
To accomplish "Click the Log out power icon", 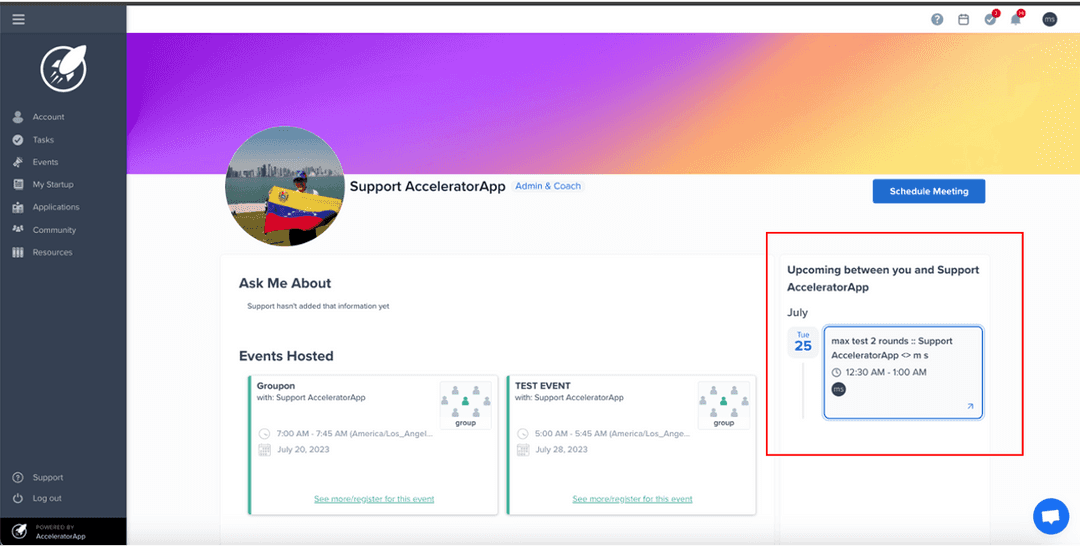I will [18, 498].
